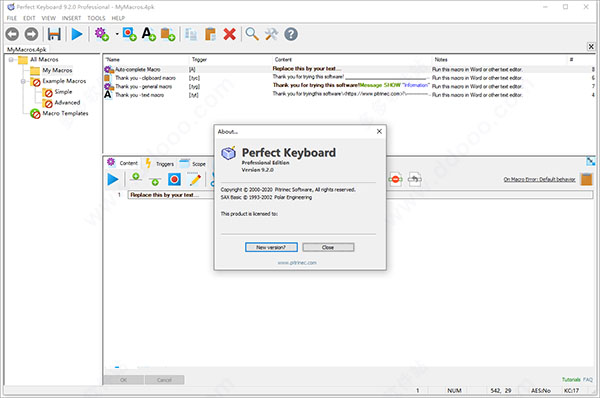Add new clipboard macro icon

[168, 34]
